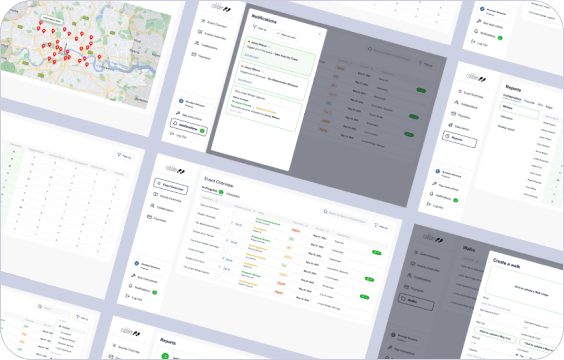Click the upload Map Icon button in Create a walk
Screen dimensions: 564x360
click(495, 336)
